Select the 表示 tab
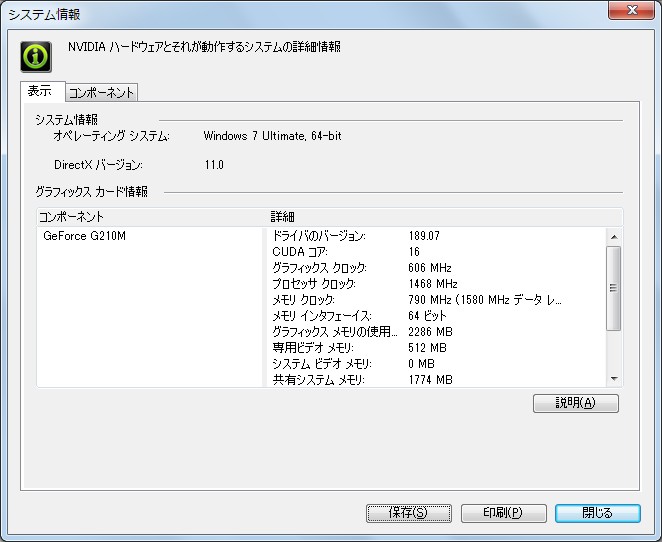The width and height of the screenshot is (662, 542). pos(43,91)
